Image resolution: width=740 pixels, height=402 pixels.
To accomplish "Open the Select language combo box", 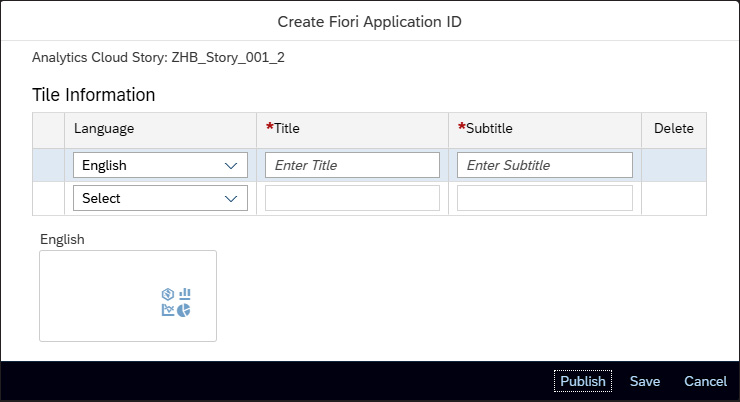I will click(x=160, y=198).
